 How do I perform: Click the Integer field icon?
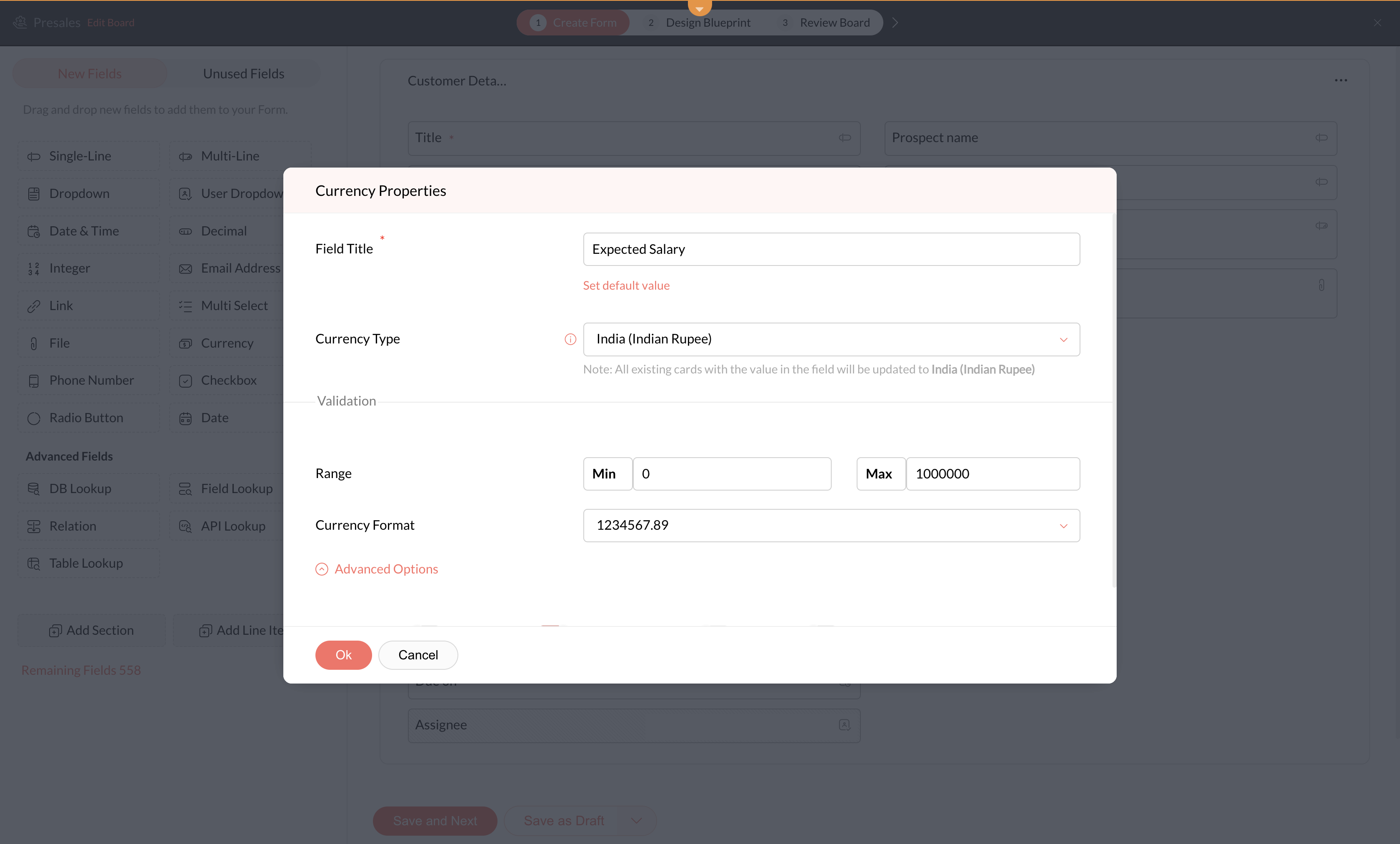pyautogui.click(x=33, y=268)
